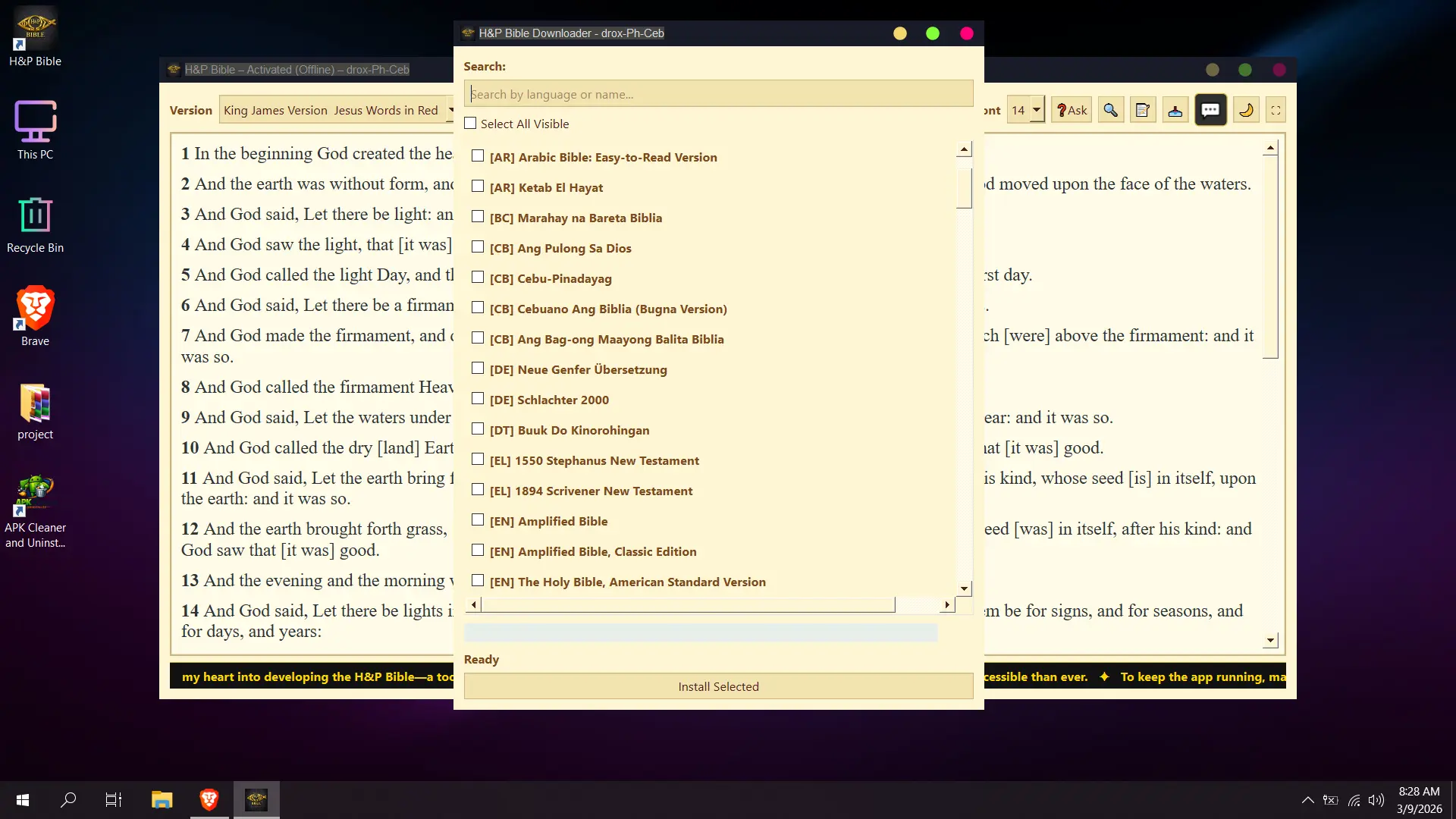Check The Holy Bible, American Standard Version

[x=478, y=581]
